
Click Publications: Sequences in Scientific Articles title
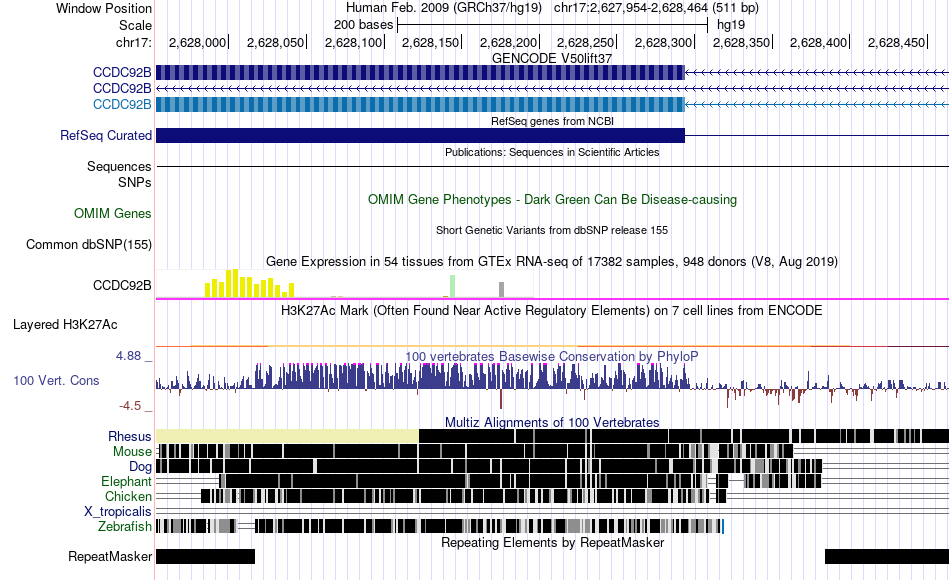(552, 152)
